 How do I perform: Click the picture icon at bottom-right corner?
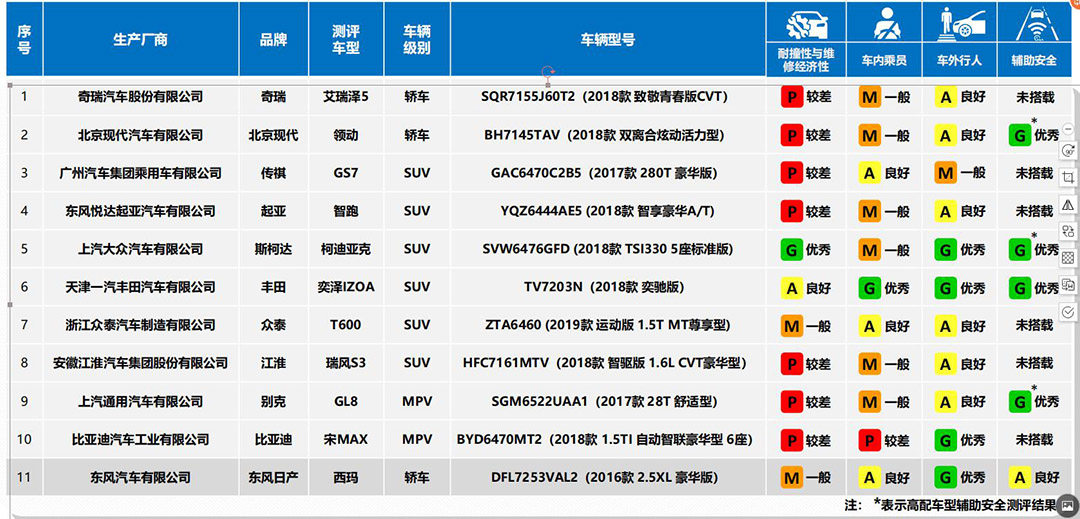point(1067,507)
